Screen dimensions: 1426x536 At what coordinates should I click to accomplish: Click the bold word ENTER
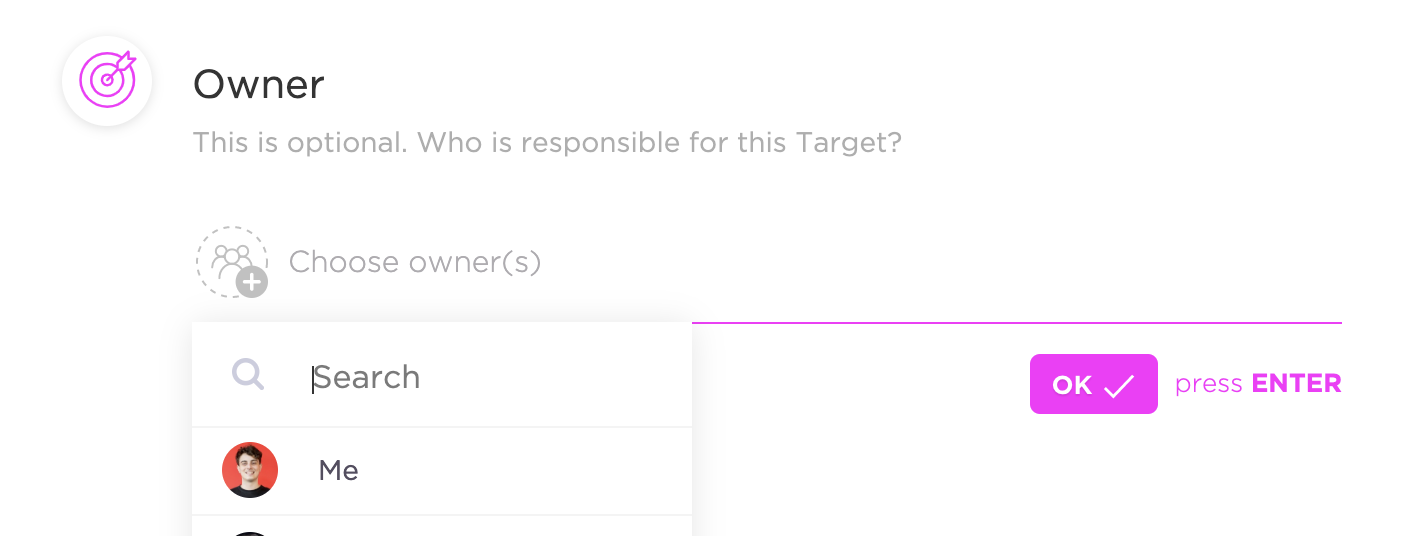(x=1297, y=384)
